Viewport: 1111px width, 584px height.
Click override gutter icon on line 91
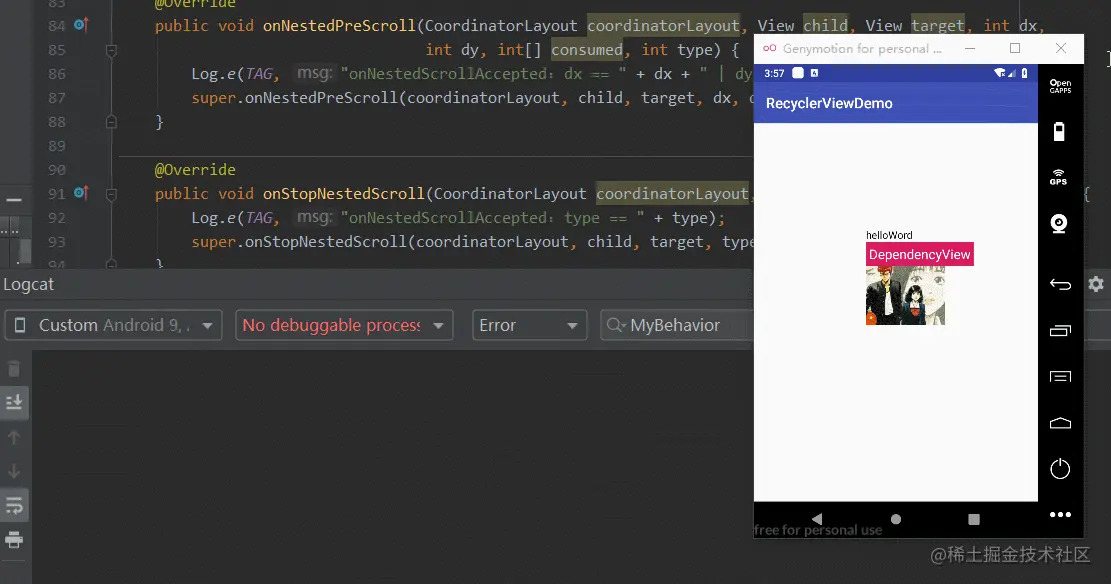(81, 193)
